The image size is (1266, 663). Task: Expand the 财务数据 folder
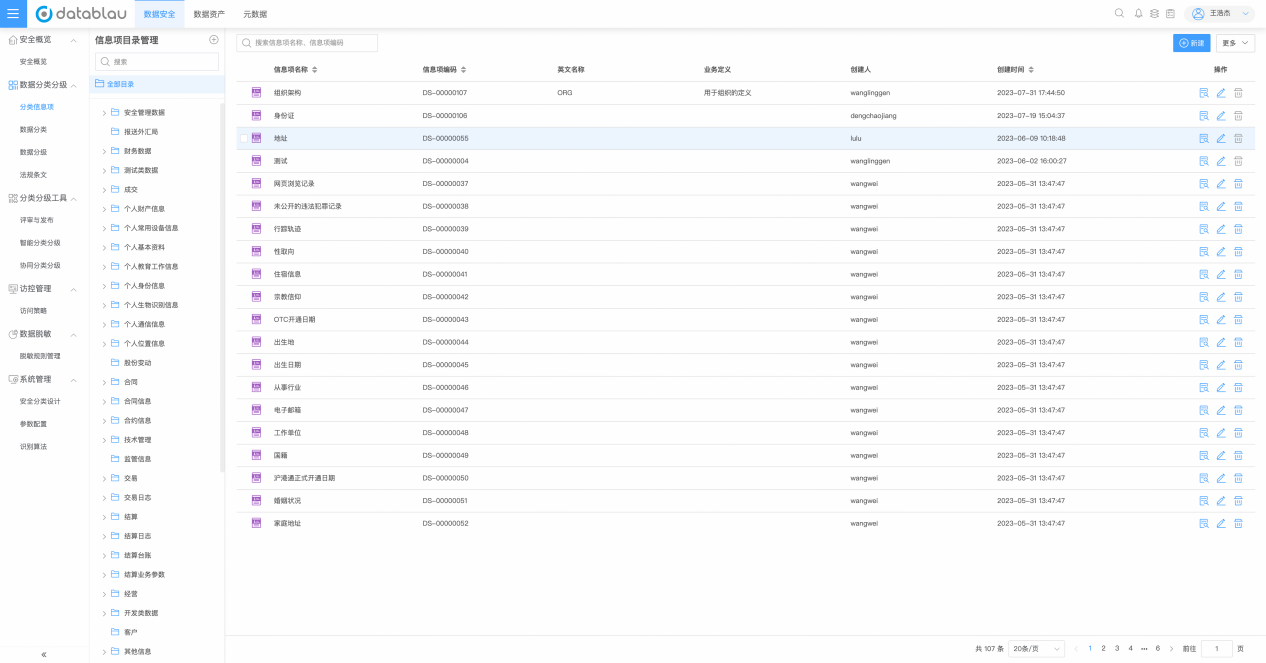pyautogui.click(x=104, y=151)
